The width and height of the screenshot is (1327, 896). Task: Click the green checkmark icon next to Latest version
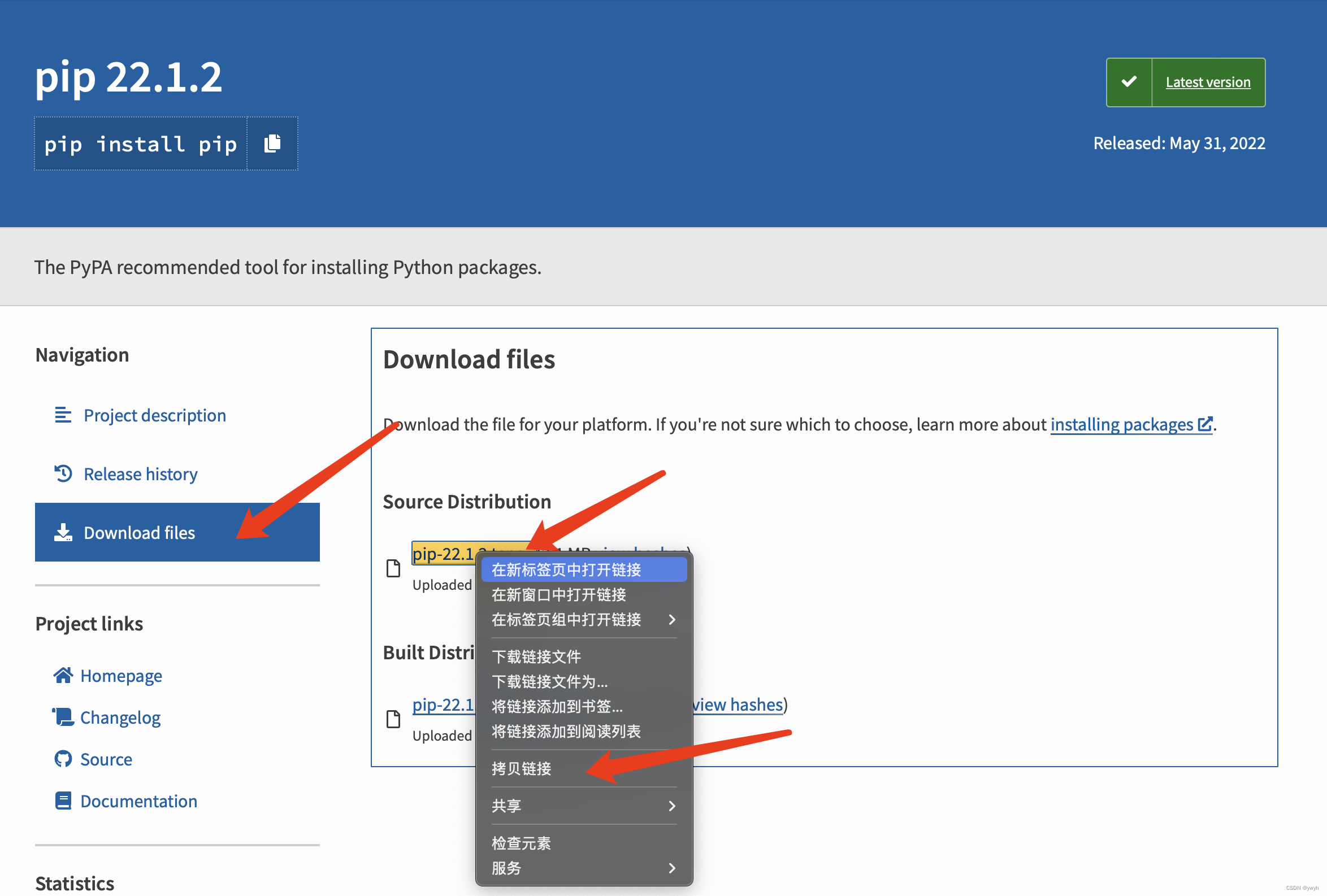click(1128, 82)
